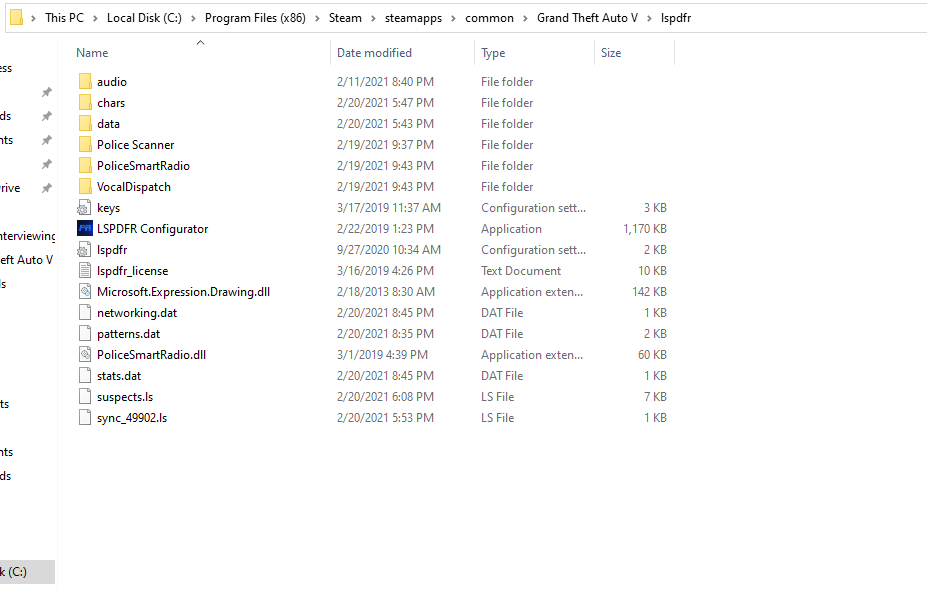Click the folder icon in address bar

tap(17, 18)
